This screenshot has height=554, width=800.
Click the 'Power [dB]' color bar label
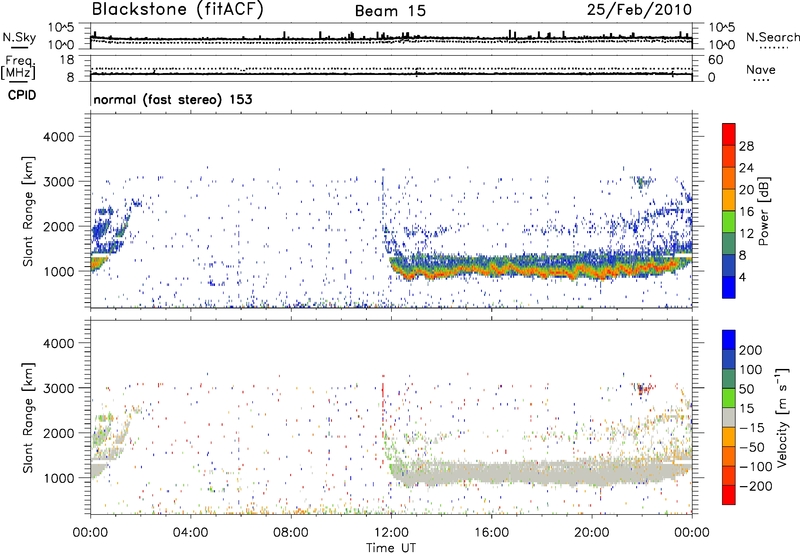point(763,211)
